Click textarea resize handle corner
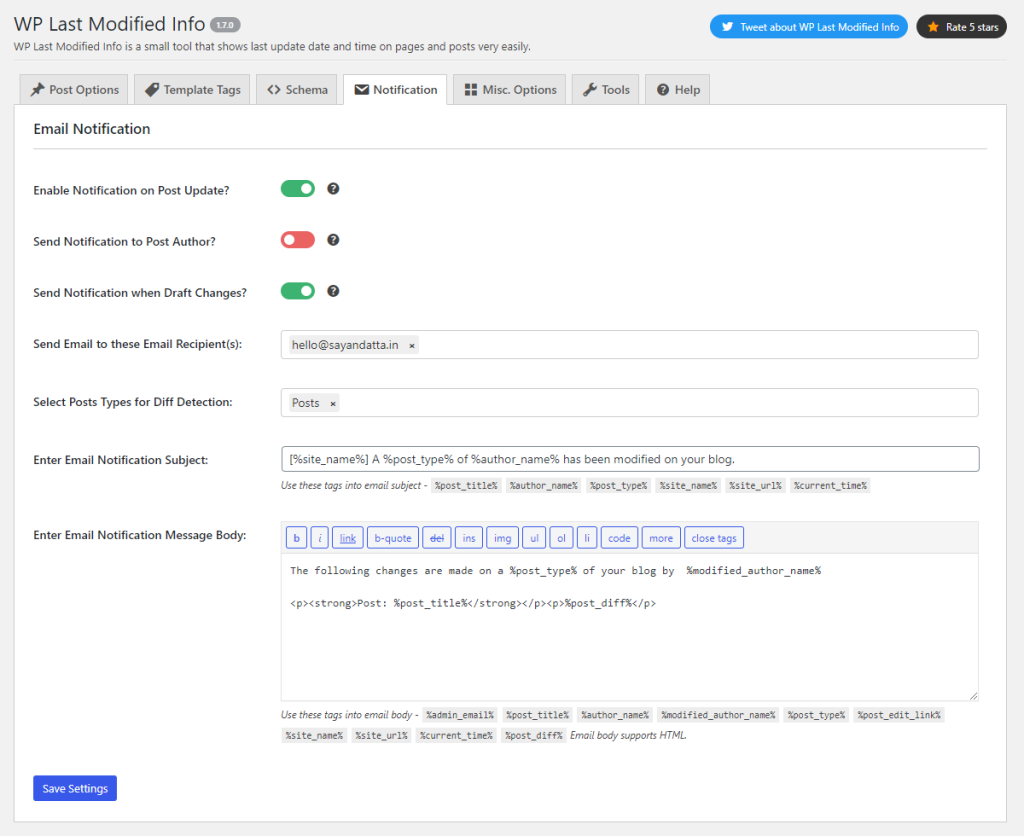Screen dimensions: 1024x836 click(x=973, y=696)
